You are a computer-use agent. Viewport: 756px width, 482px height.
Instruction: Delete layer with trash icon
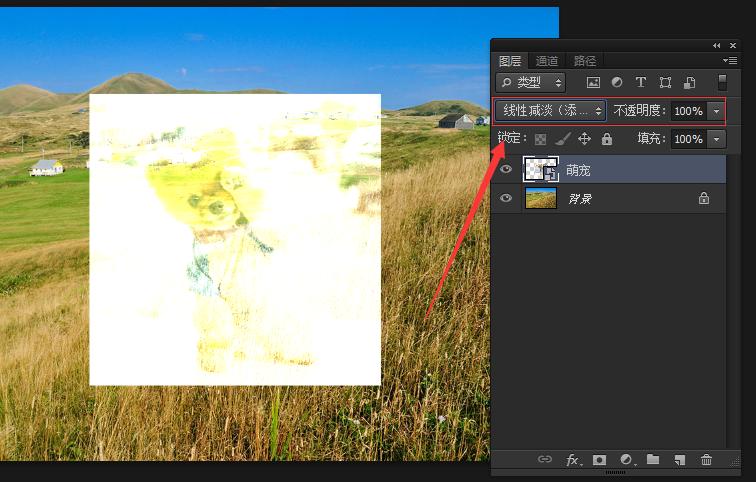click(x=706, y=459)
